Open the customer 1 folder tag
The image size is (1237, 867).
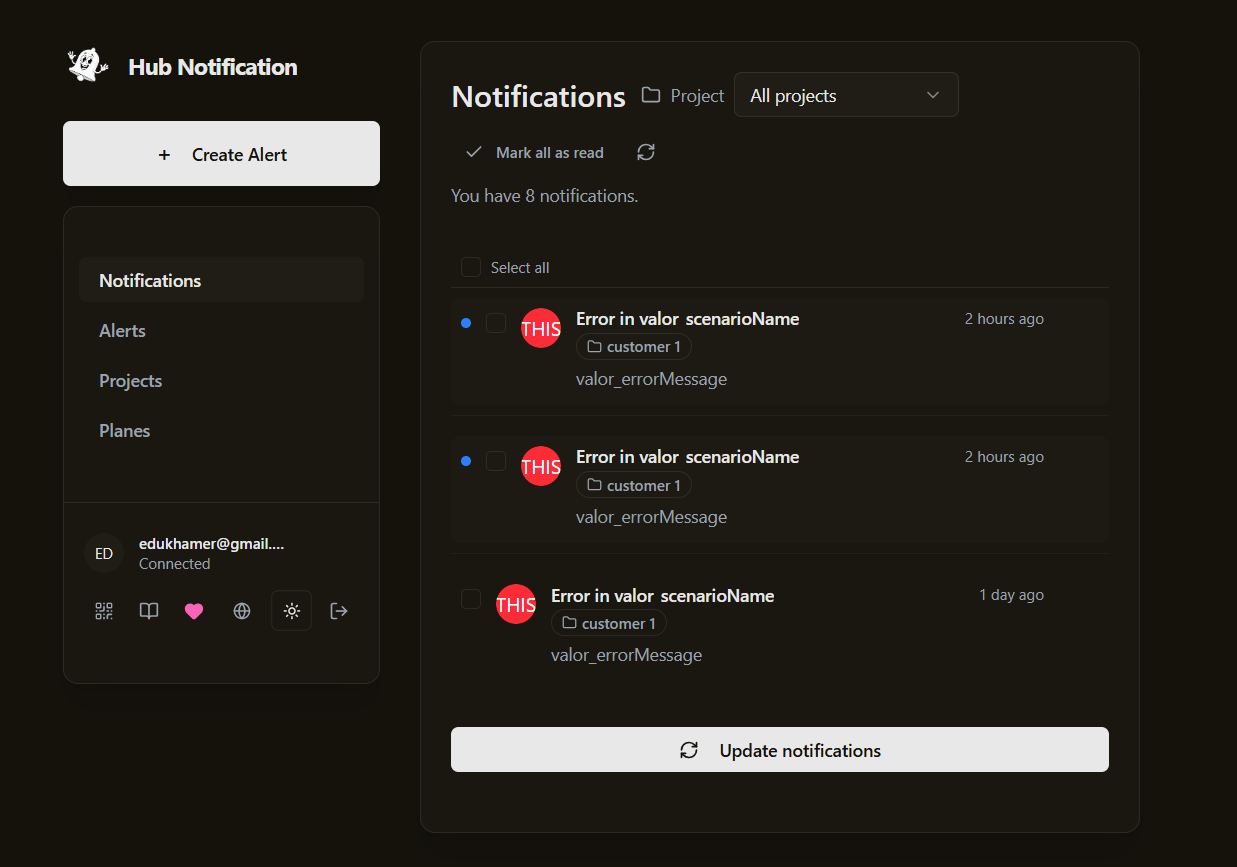click(x=634, y=346)
